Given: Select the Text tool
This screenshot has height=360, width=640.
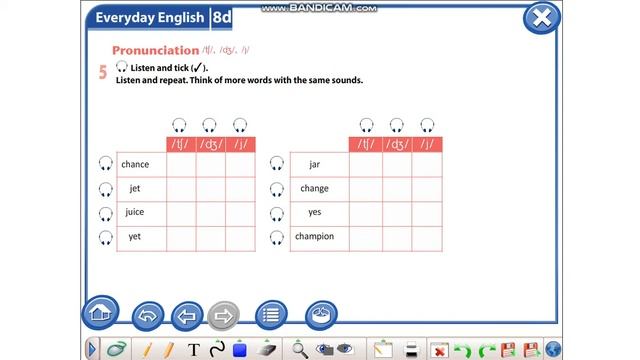Looking at the screenshot, I should [194, 350].
